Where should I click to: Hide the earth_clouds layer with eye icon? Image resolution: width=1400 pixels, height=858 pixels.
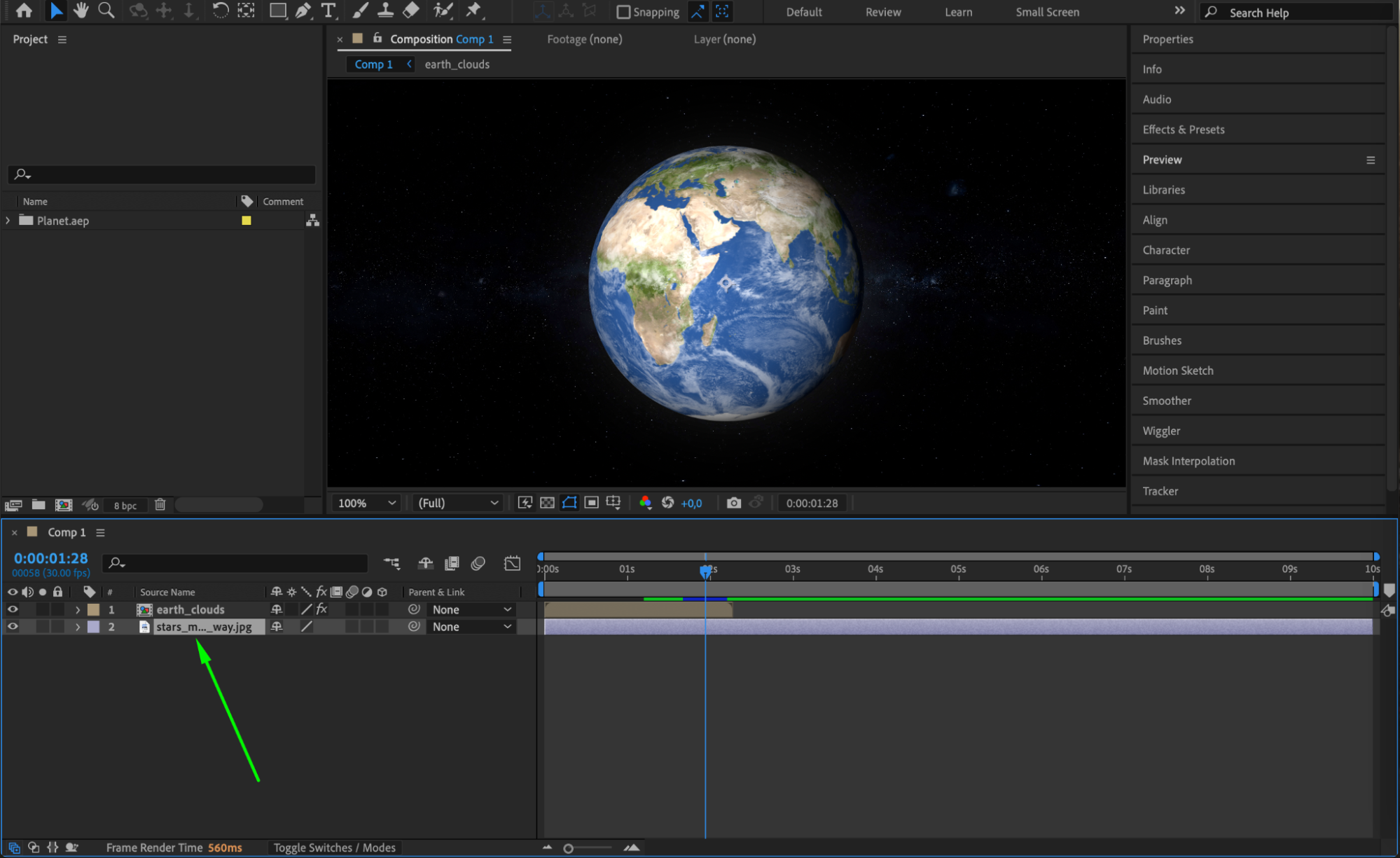tap(13, 609)
